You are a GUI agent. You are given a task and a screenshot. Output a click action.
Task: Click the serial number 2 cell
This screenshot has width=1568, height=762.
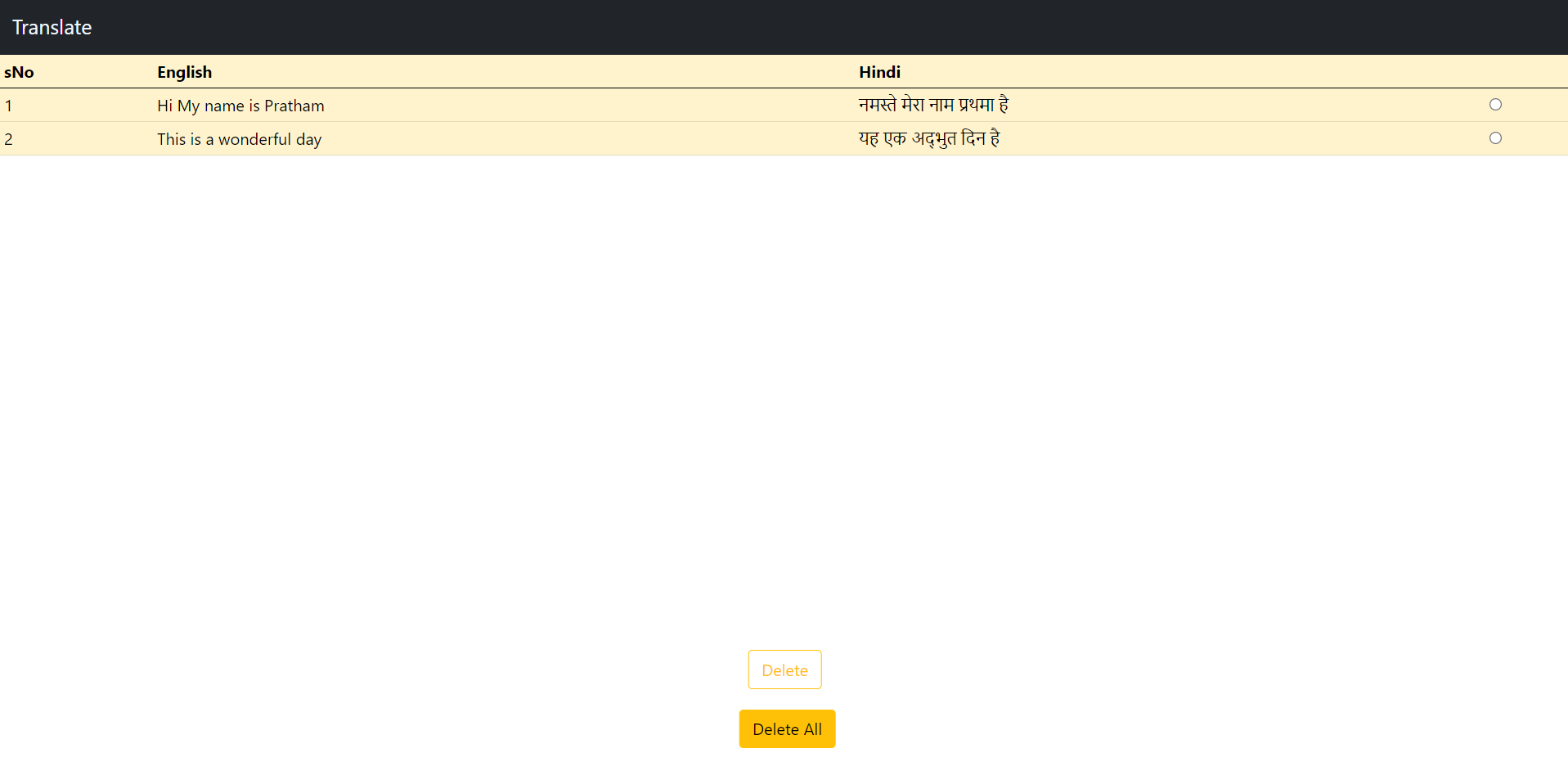(9, 138)
